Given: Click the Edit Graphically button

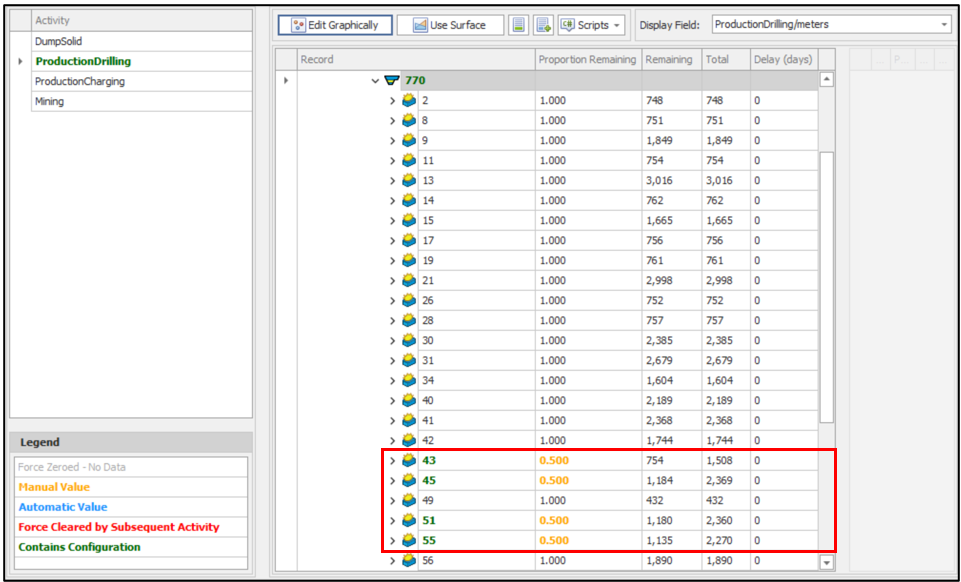Looking at the screenshot, I should point(334,25).
